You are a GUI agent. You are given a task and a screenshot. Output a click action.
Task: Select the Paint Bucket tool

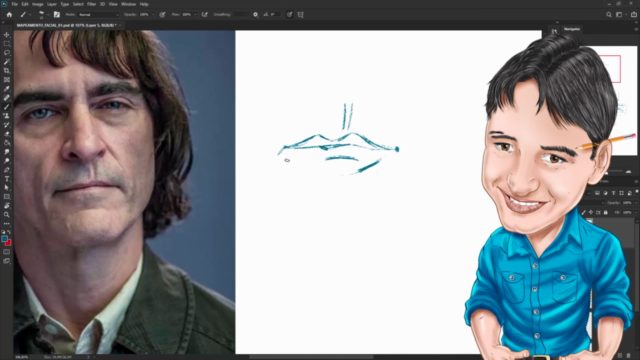coord(7,143)
